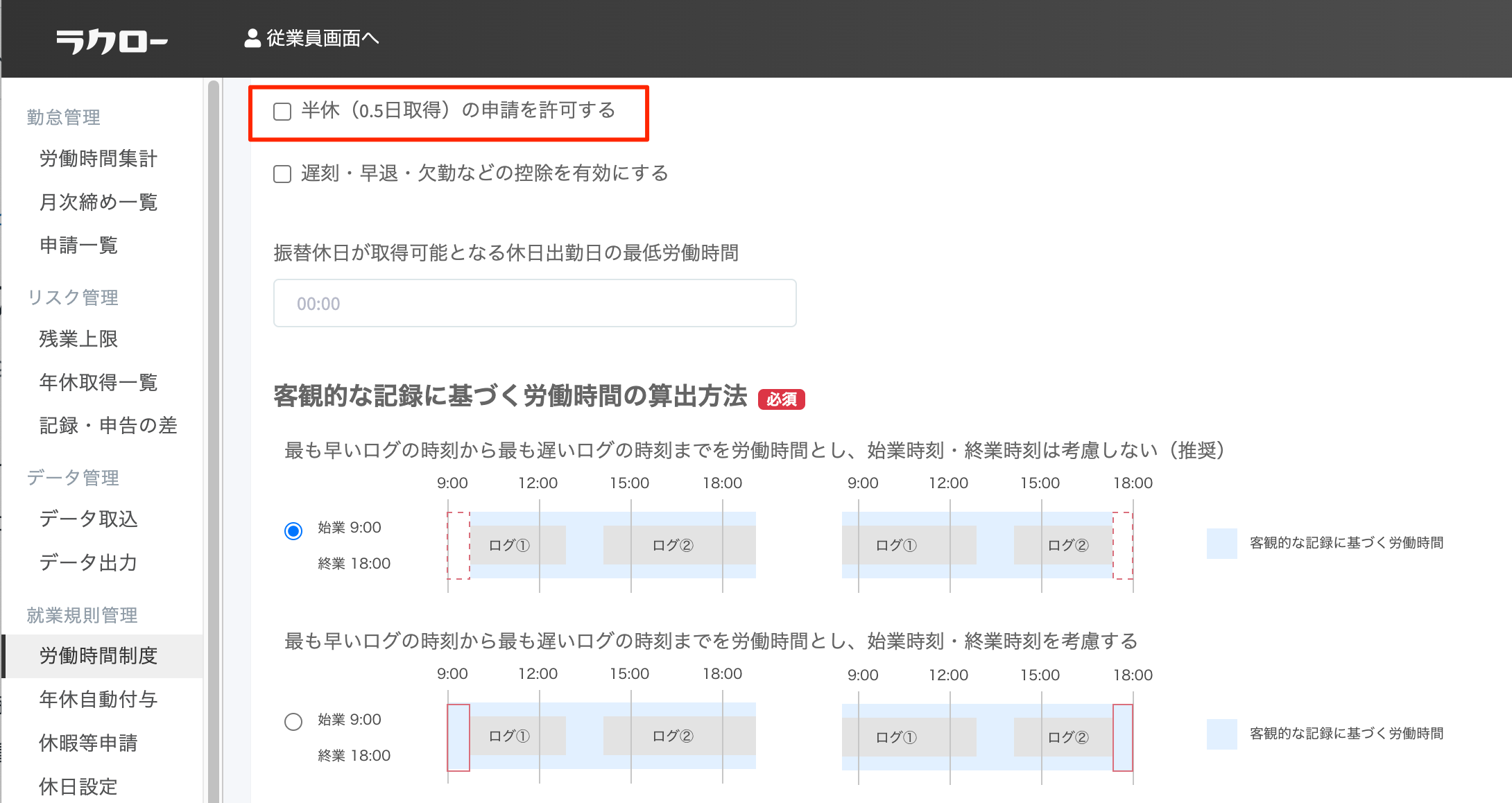Click the employee person icon in header

[x=252, y=38]
